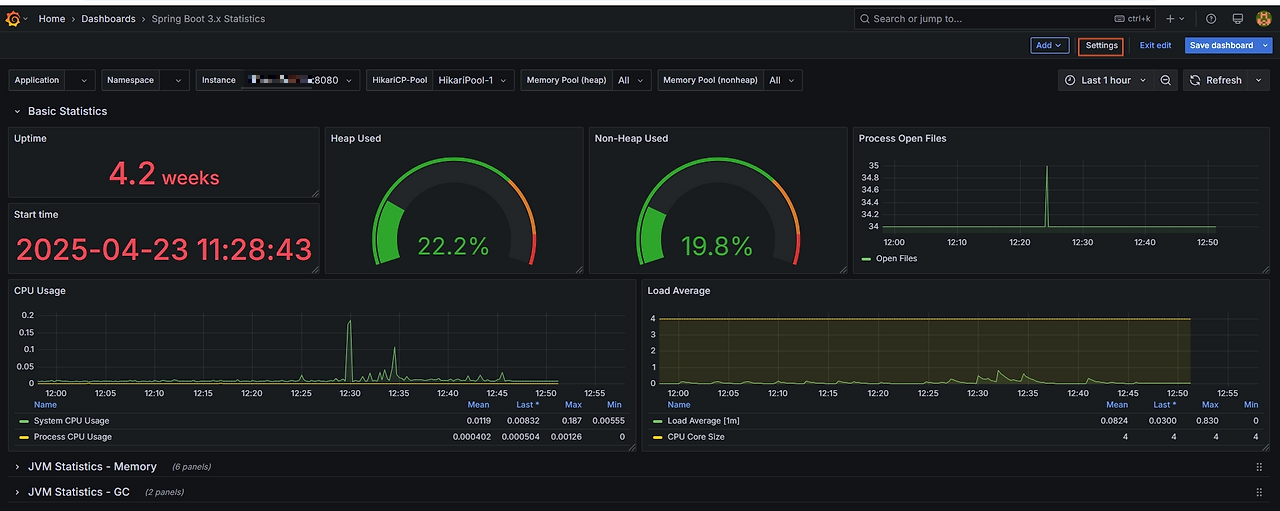Viewport: 1280px width, 511px height.
Task: Open the refresh interval dropdown arrow
Action: (x=1260, y=80)
